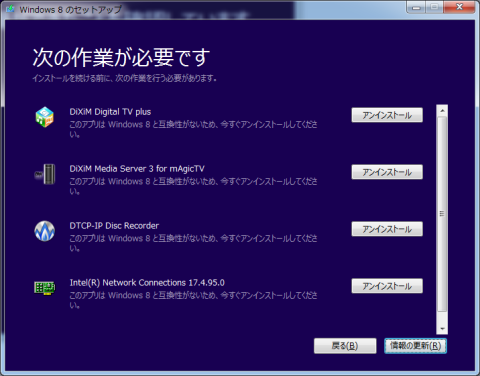The height and width of the screenshot is (376, 480).
Task: Click the subtitle starting with インストールを続ける前に
Action: (x=125, y=78)
